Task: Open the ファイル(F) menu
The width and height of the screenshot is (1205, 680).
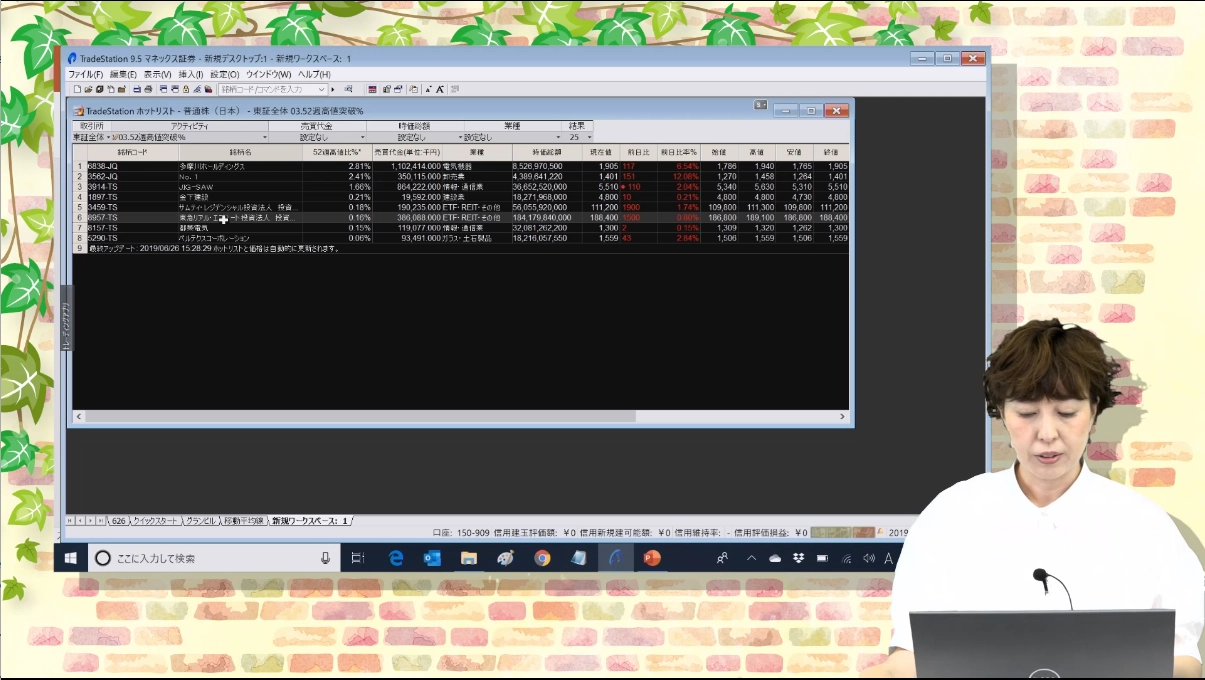Action: [x=85, y=74]
